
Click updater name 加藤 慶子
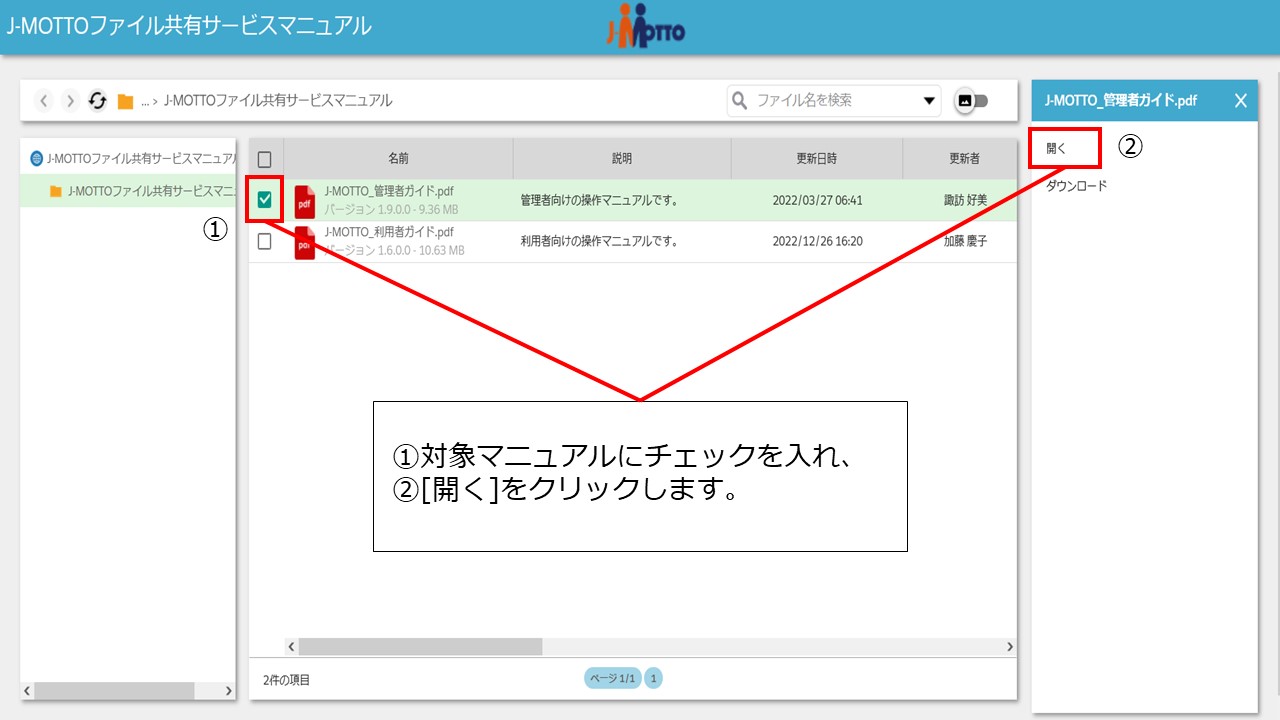(x=965, y=241)
